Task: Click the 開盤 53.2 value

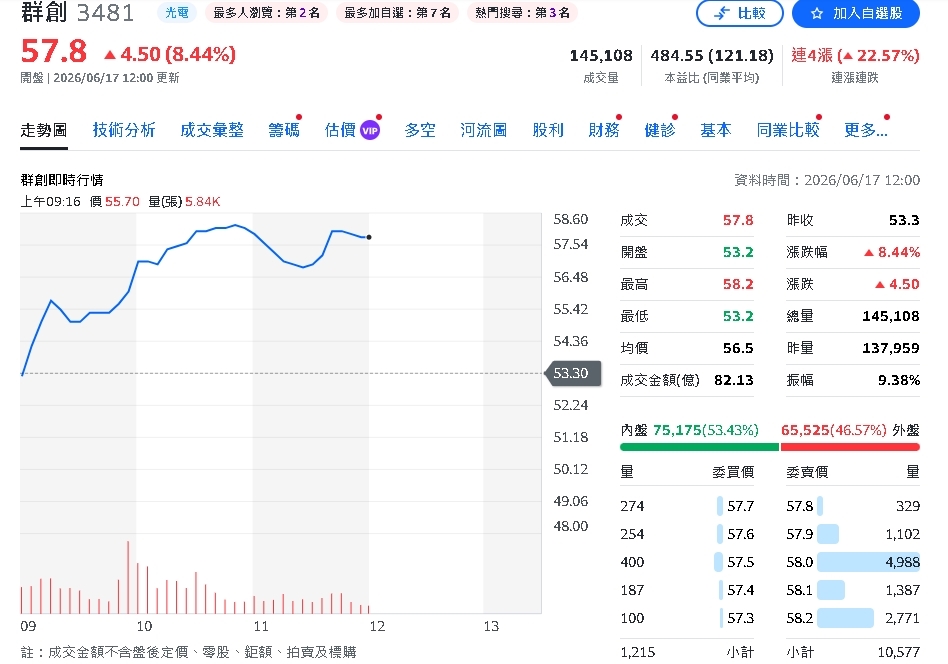Action: click(738, 252)
